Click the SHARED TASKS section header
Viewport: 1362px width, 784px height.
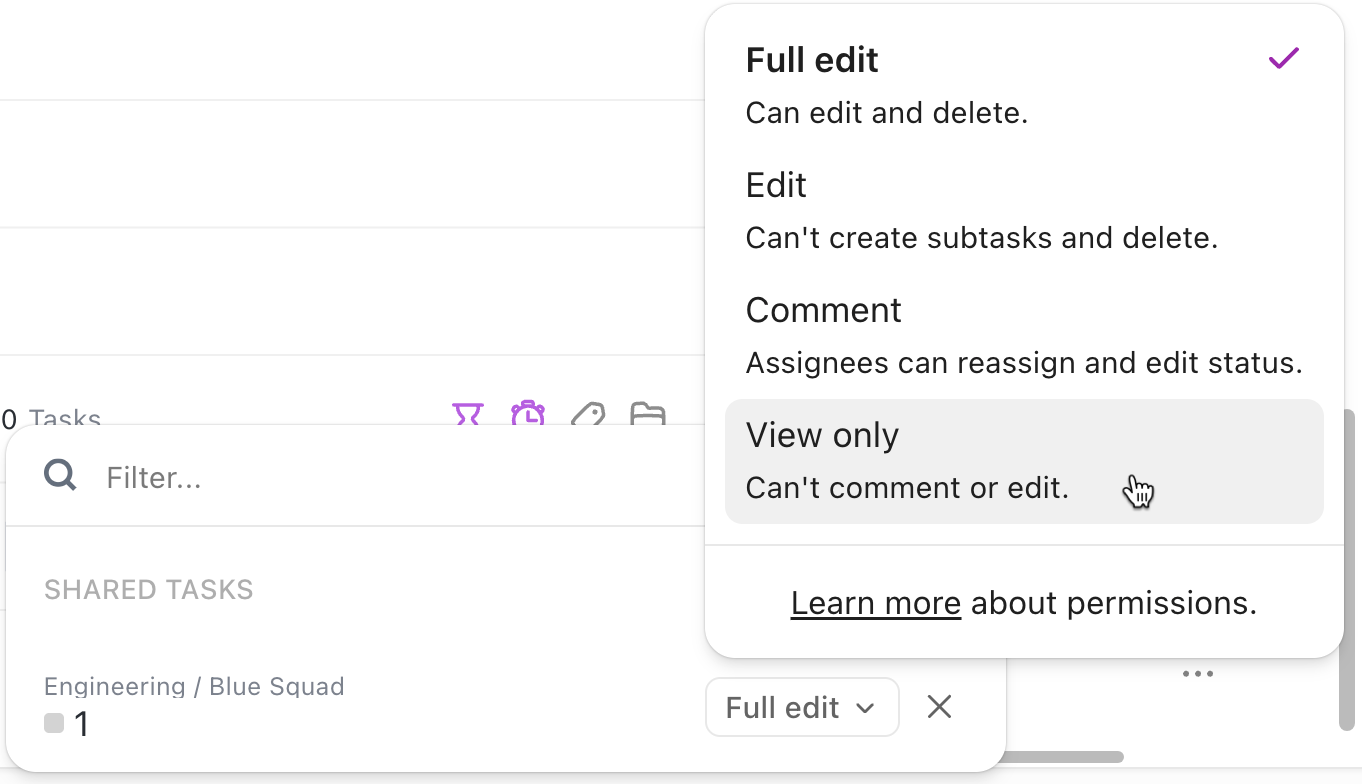148,589
